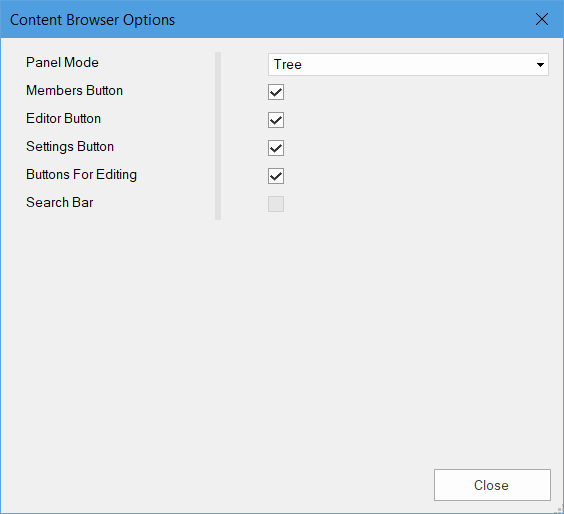Open the Panel Mode combo box
This screenshot has width=564, height=514.
[408, 65]
